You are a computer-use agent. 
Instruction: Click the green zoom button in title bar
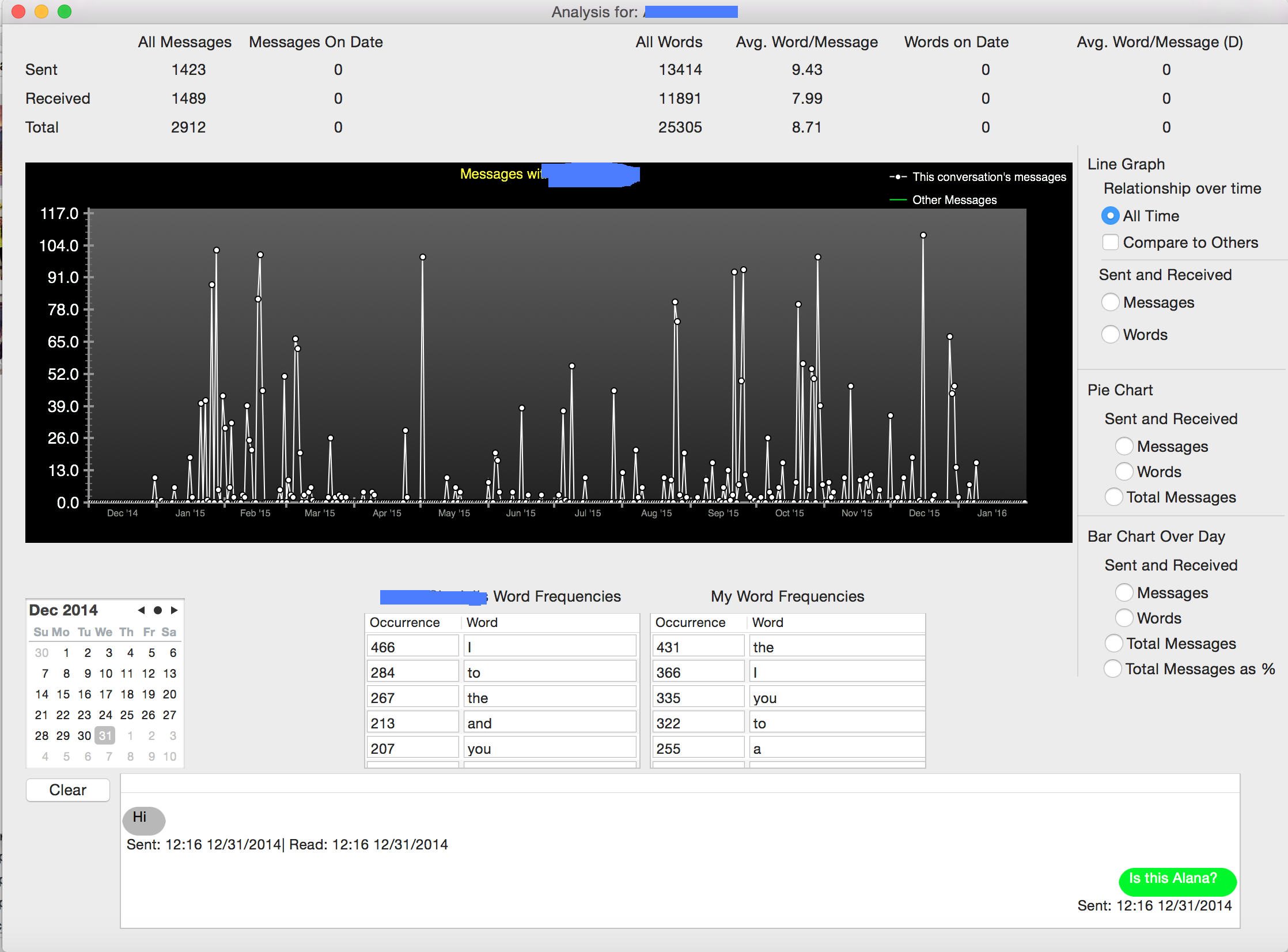coord(65,11)
